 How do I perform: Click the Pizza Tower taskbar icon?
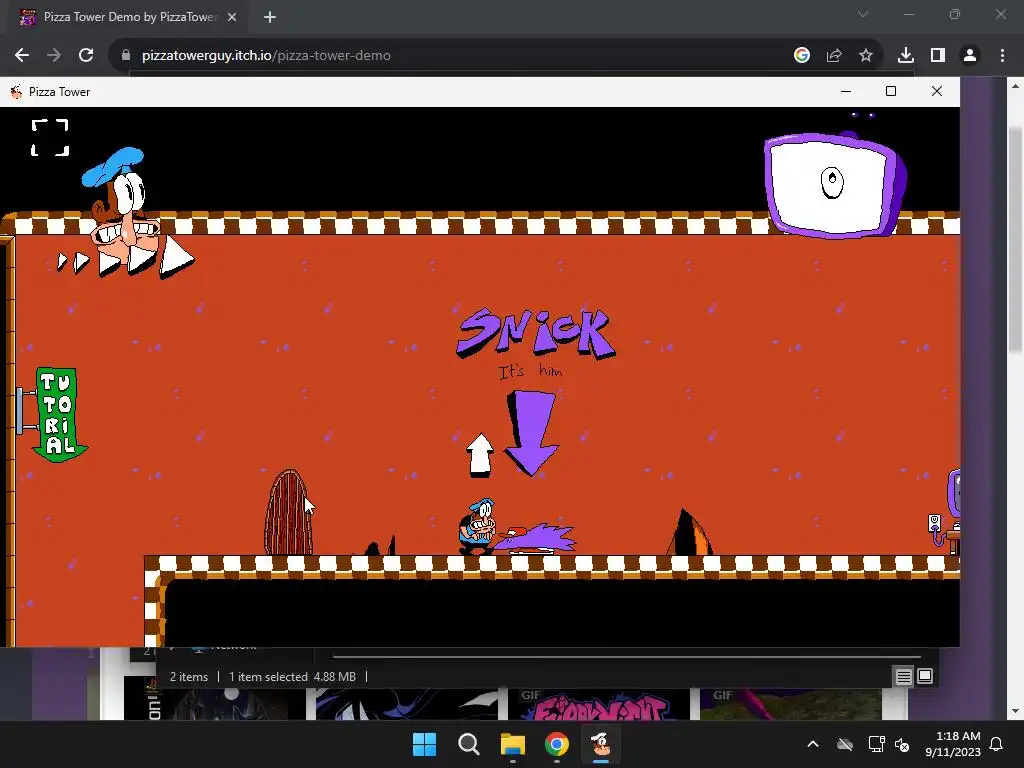(601, 744)
